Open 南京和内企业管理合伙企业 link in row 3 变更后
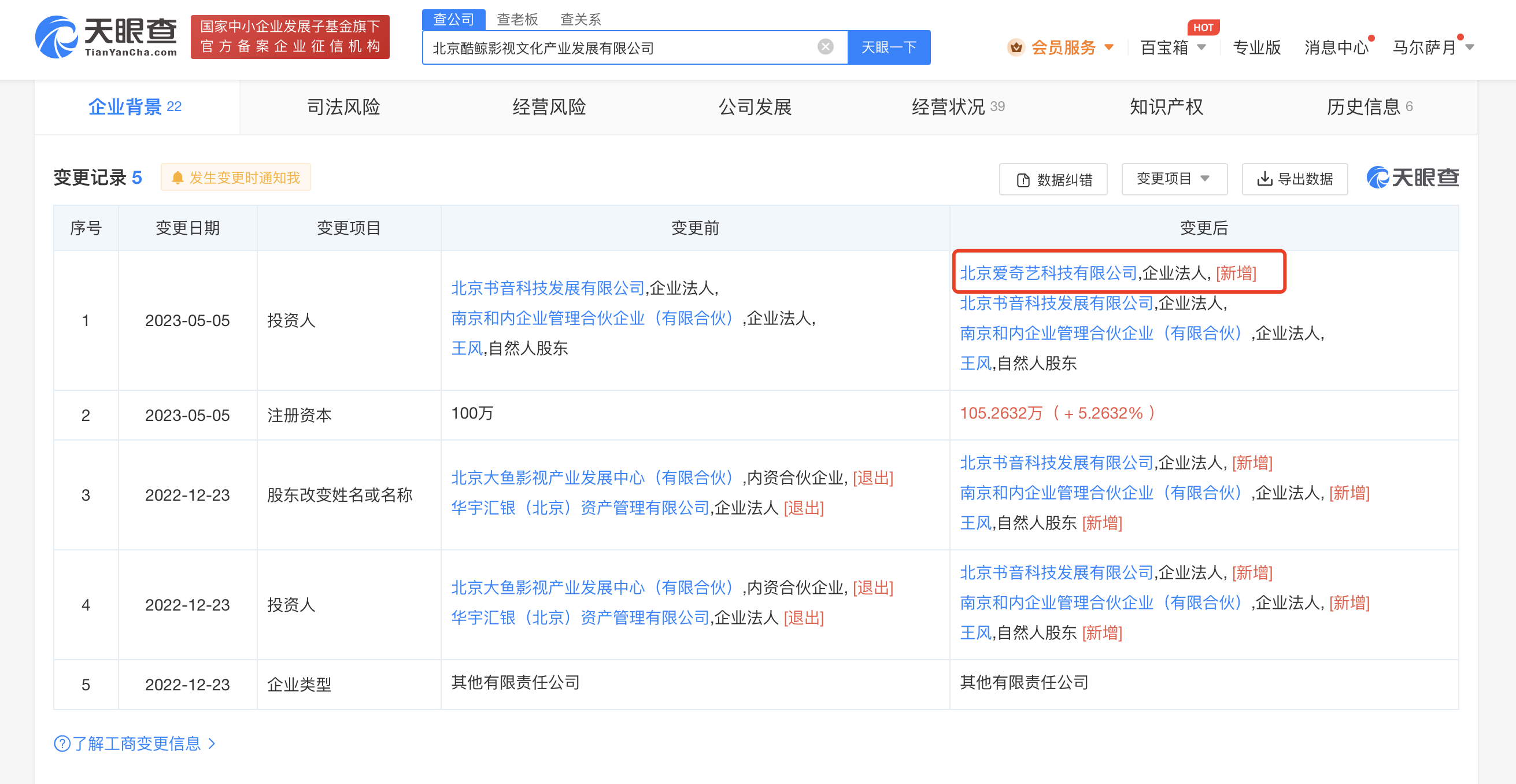The height and width of the screenshot is (784, 1516). [1101, 493]
